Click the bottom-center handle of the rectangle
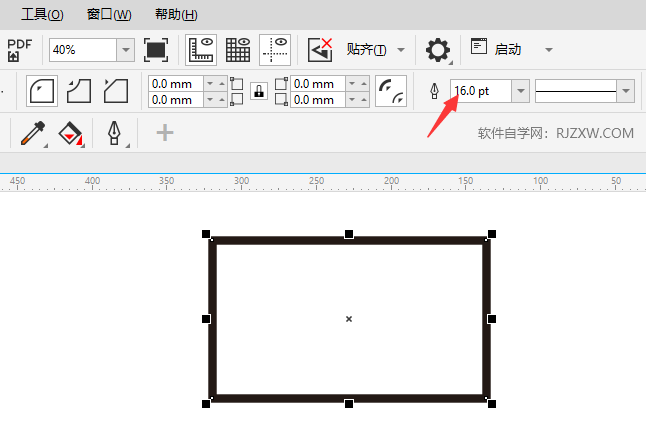 (349, 404)
